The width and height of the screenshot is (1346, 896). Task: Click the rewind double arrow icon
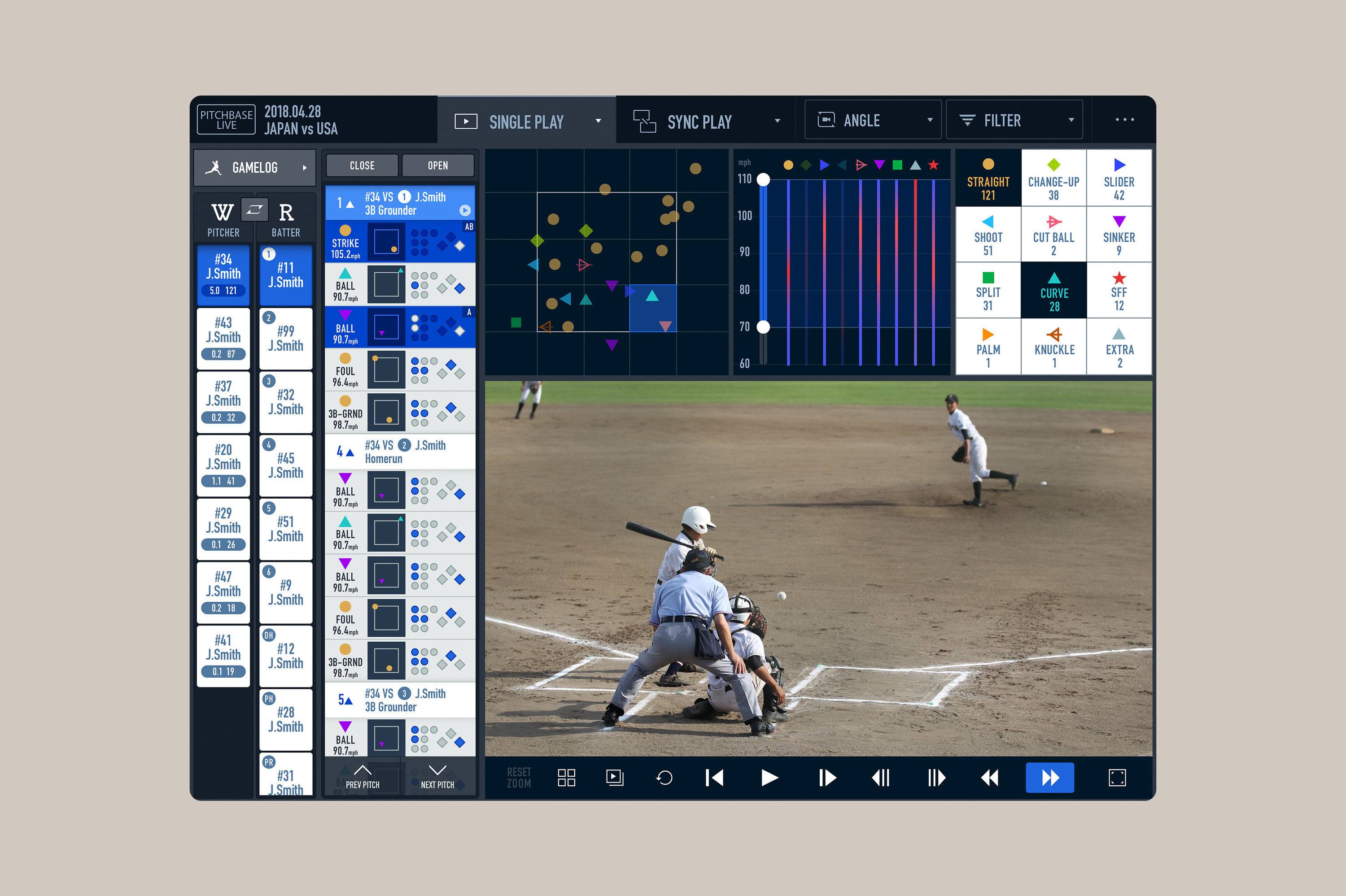pyautogui.click(x=989, y=778)
